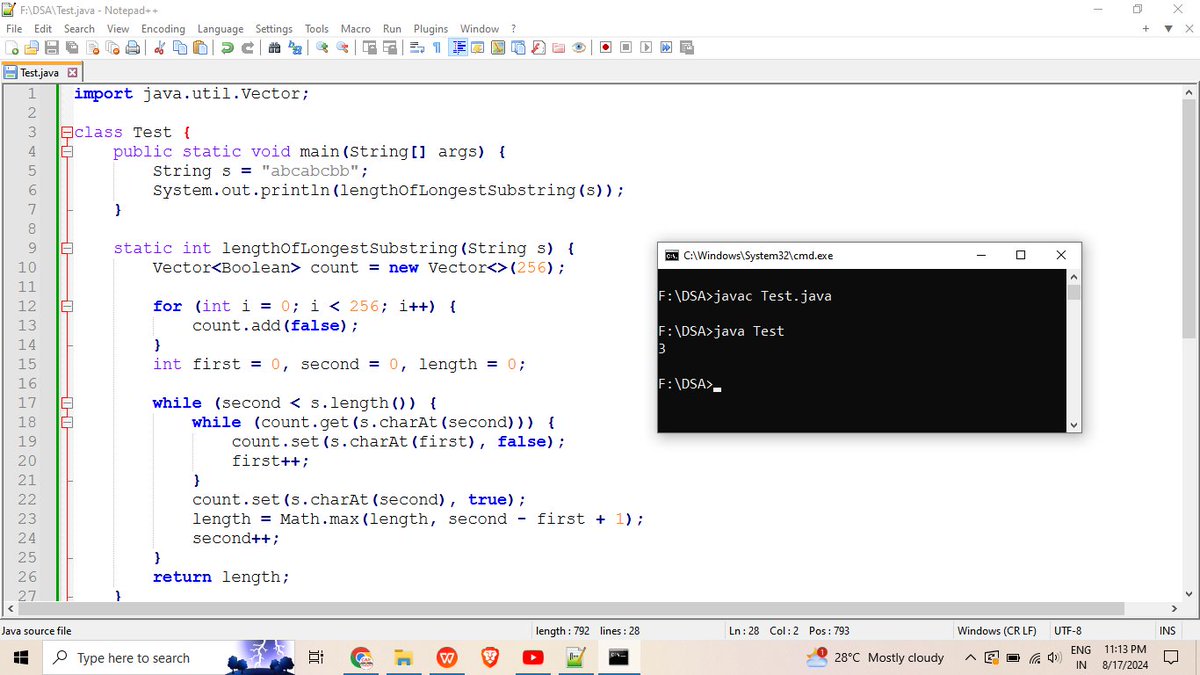Click the Replace toolbar icon
Viewport: 1200px width, 675px height.
(295, 48)
